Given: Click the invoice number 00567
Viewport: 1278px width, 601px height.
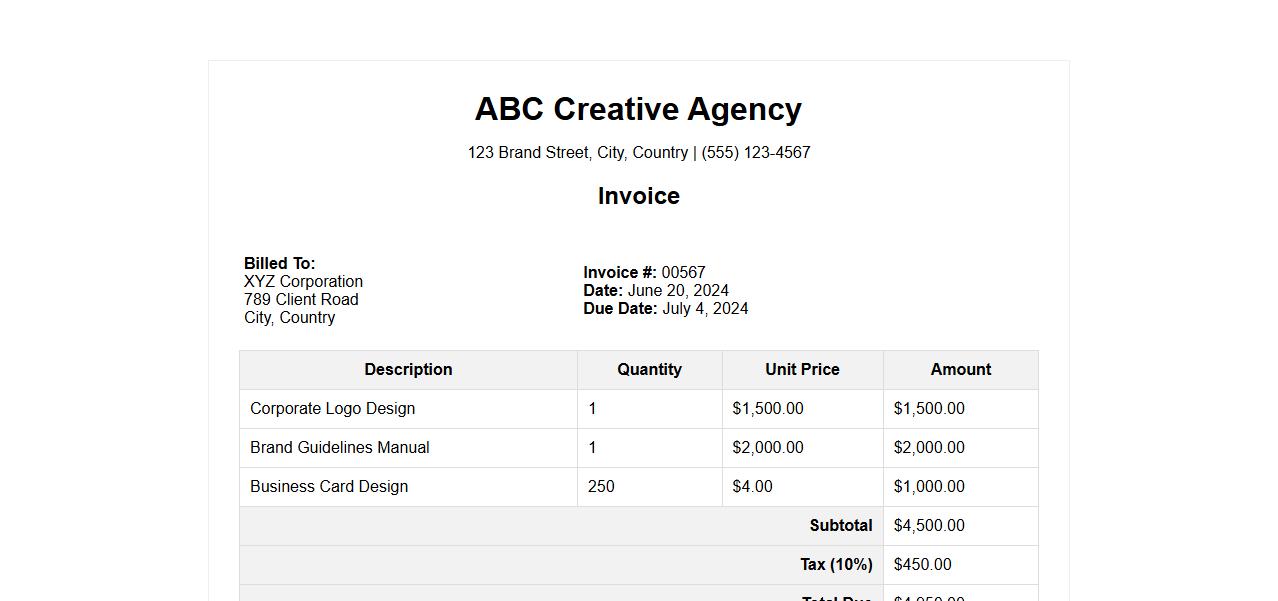Looking at the screenshot, I should click(683, 273).
